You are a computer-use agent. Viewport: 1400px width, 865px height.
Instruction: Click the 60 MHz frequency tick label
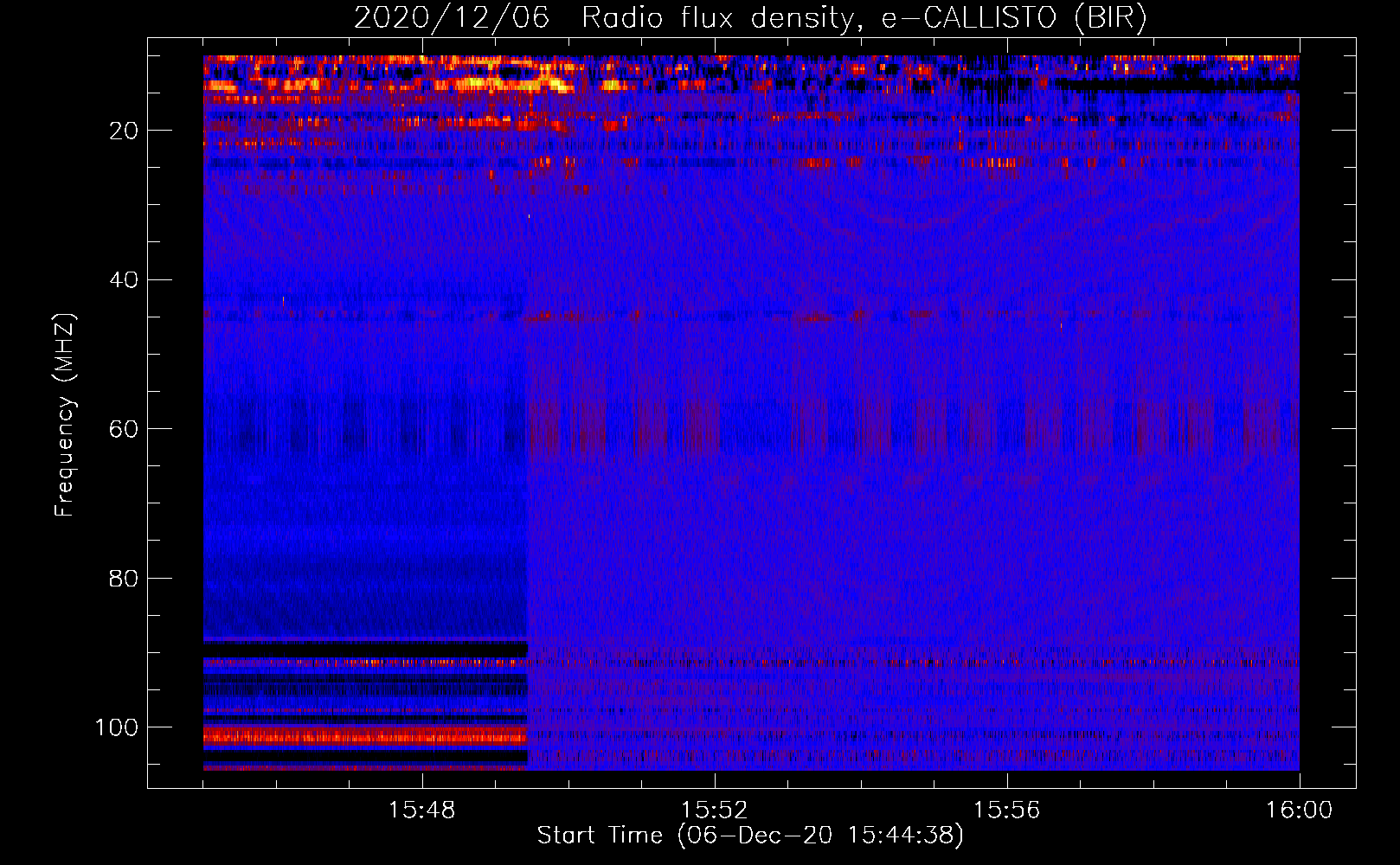[x=125, y=429]
